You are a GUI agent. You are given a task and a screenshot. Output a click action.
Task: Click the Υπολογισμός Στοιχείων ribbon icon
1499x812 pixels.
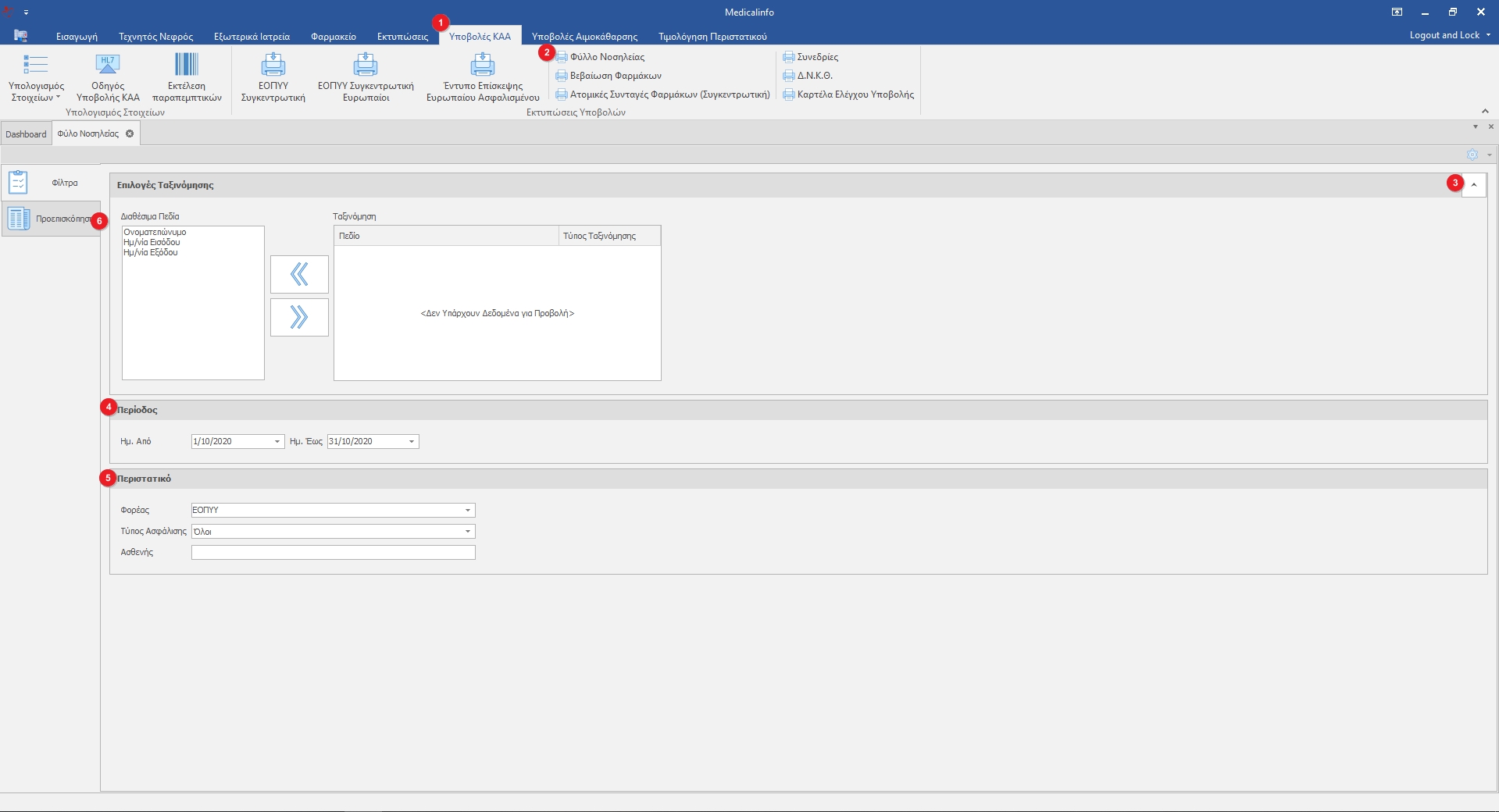(x=36, y=65)
